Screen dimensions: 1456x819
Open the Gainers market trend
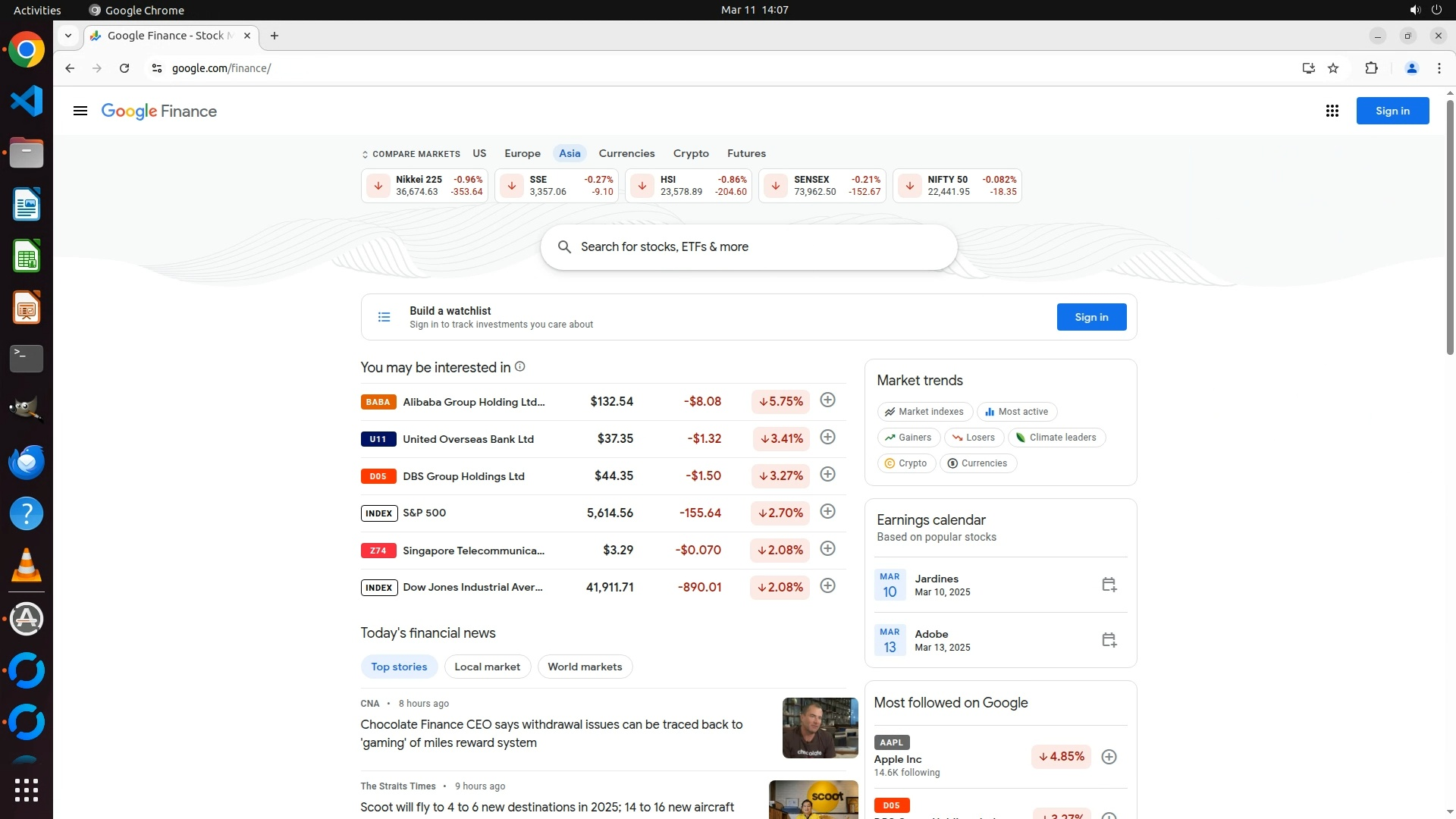click(908, 438)
